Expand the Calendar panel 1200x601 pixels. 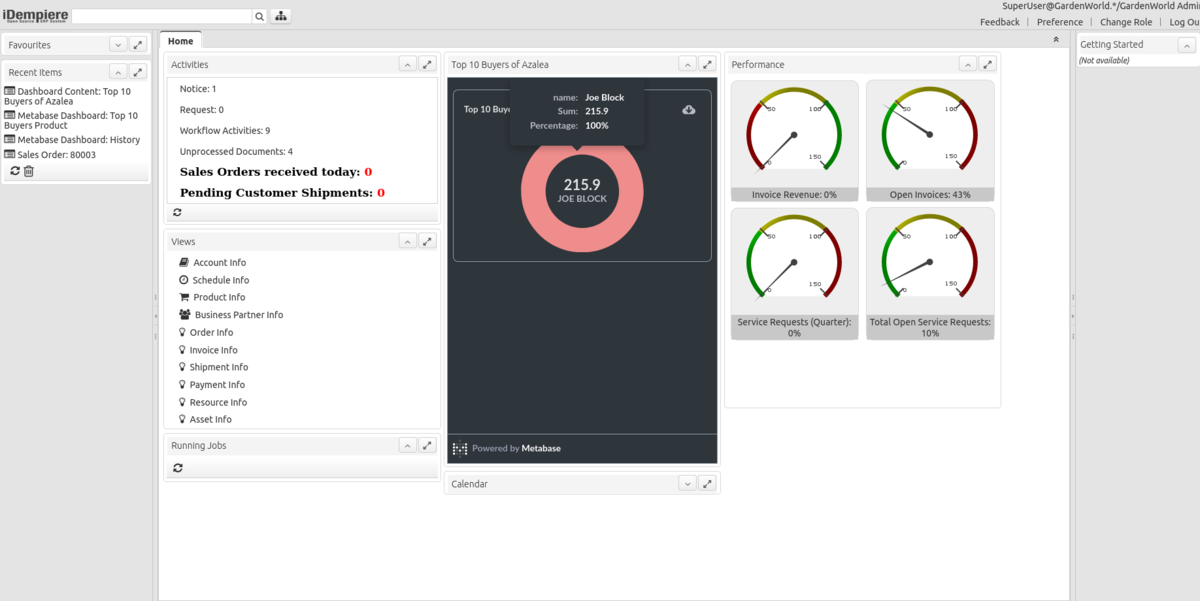687,484
